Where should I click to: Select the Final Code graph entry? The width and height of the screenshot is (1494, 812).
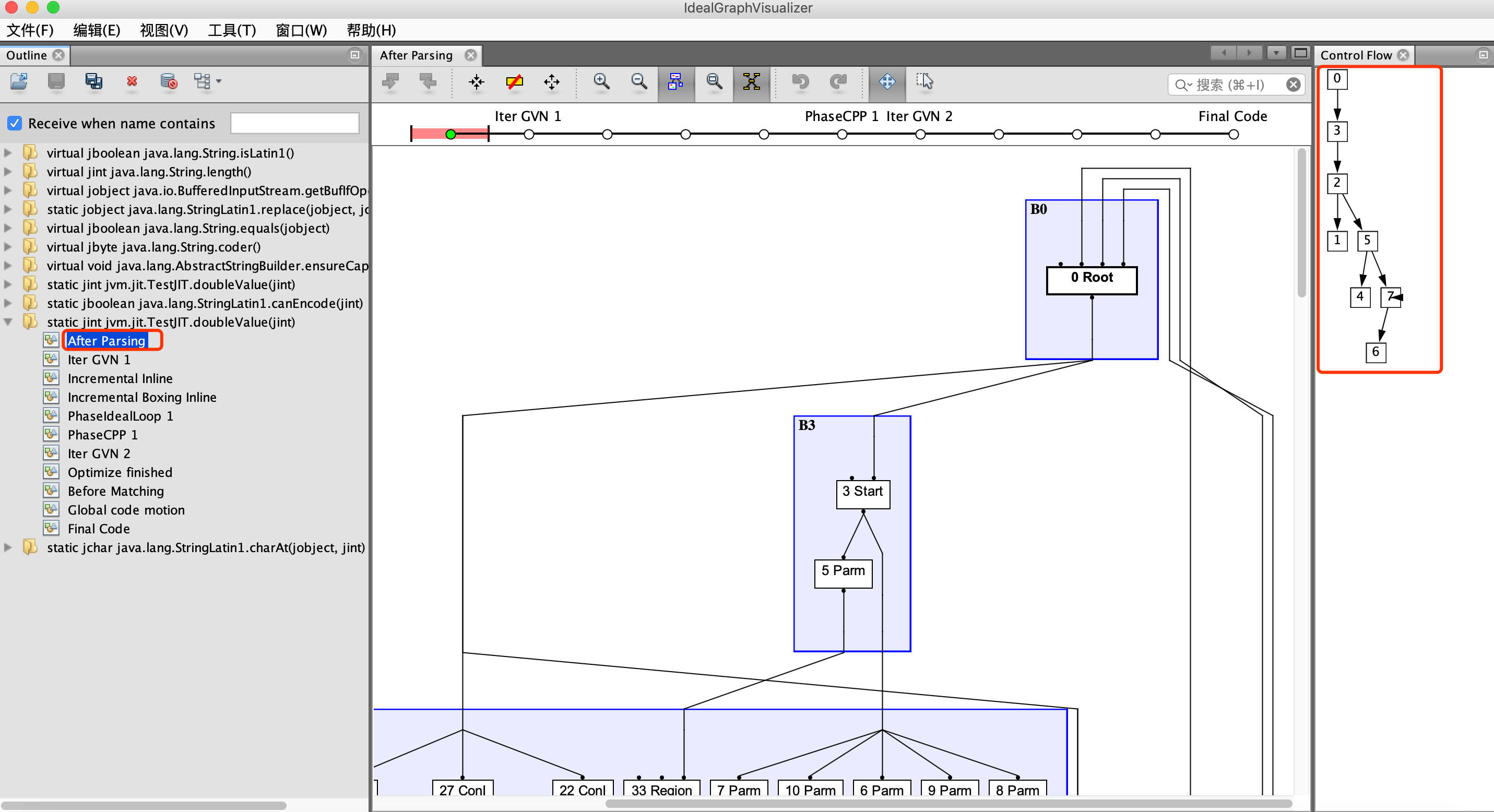click(x=99, y=529)
